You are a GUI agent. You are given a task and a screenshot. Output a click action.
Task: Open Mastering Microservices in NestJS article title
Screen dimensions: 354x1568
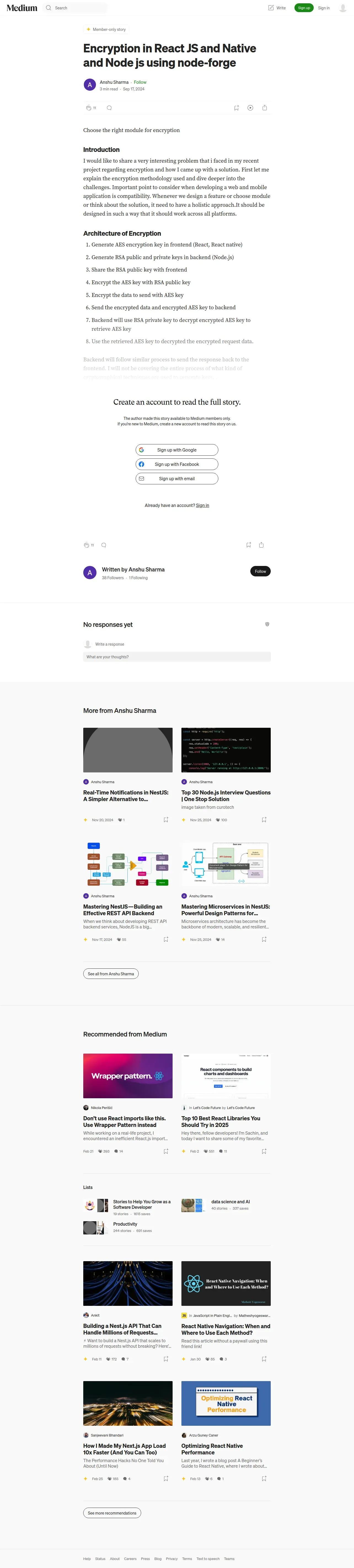[x=226, y=910]
